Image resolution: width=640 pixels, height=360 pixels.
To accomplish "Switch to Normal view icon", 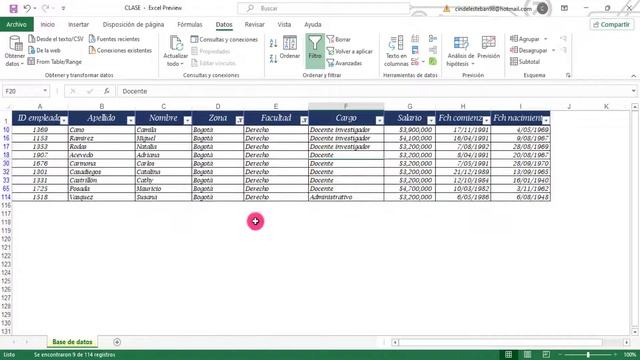I will [x=509, y=354].
